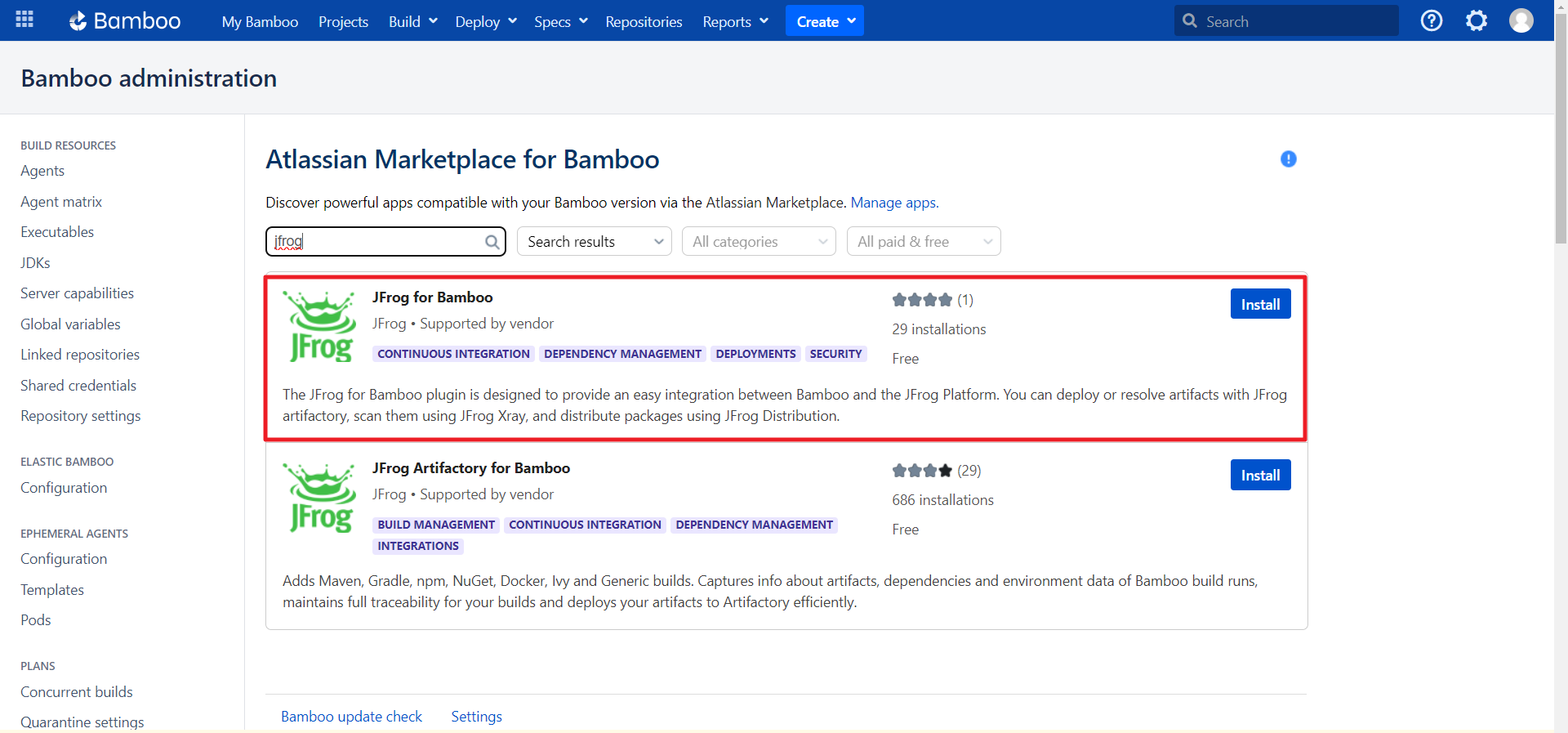
Task: Go to My Bamboo
Action: click(x=260, y=21)
